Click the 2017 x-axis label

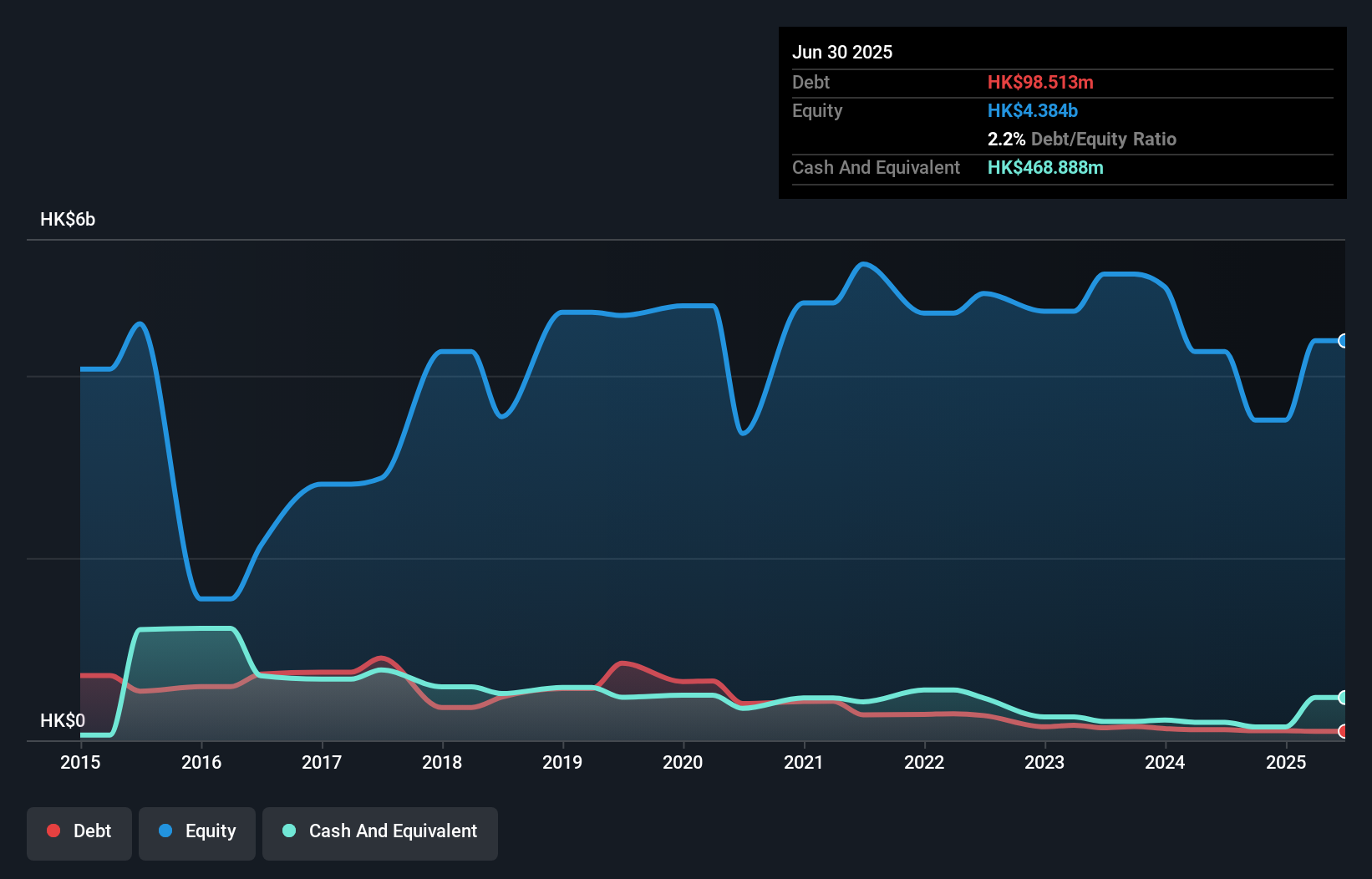coord(322,762)
